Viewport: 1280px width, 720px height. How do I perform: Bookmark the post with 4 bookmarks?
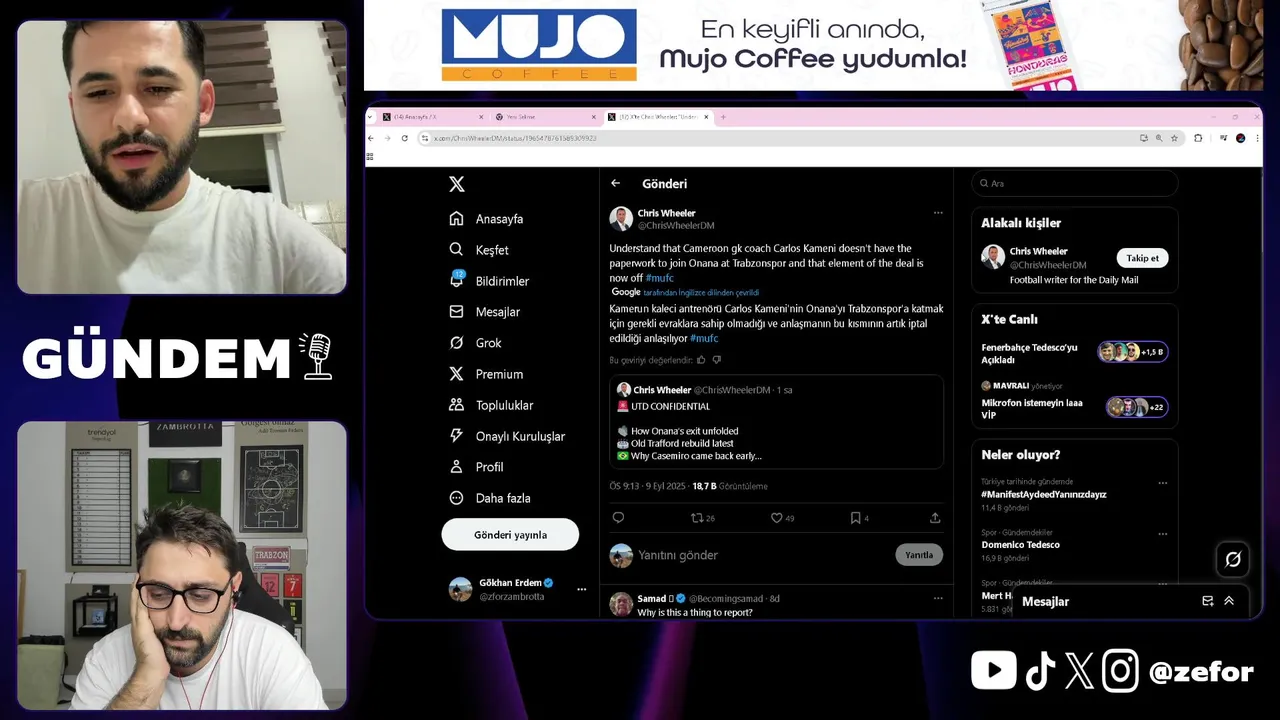click(x=859, y=518)
